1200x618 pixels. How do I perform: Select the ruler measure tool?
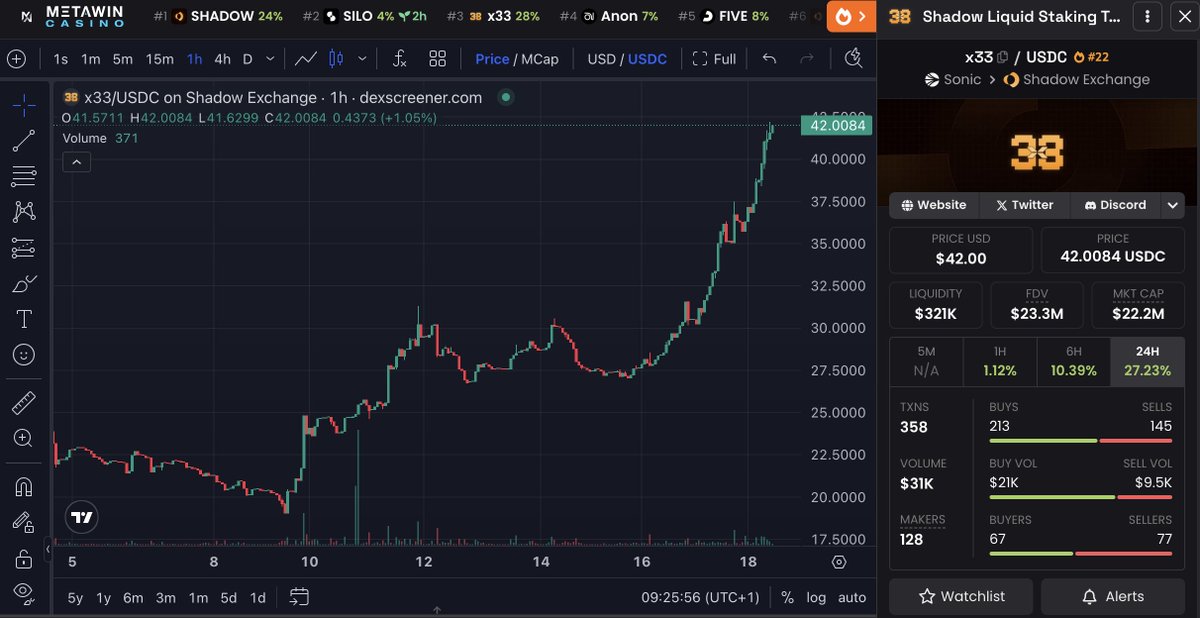[x=24, y=402]
